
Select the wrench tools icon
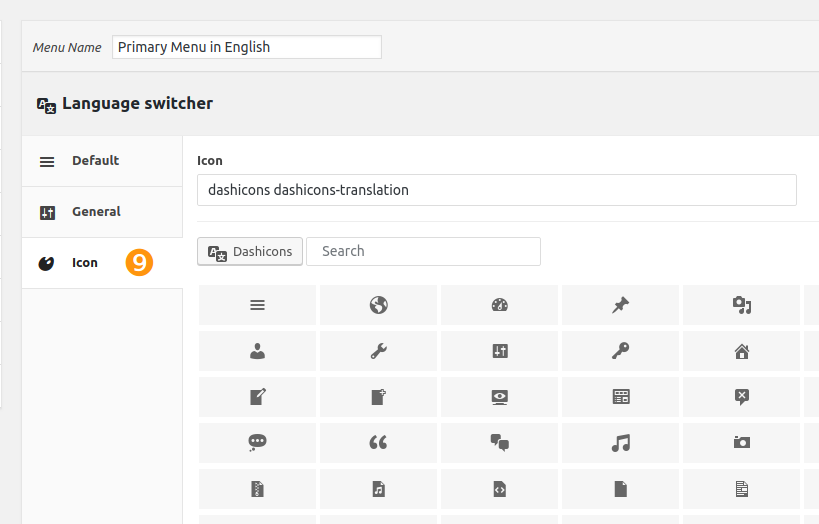pos(378,351)
